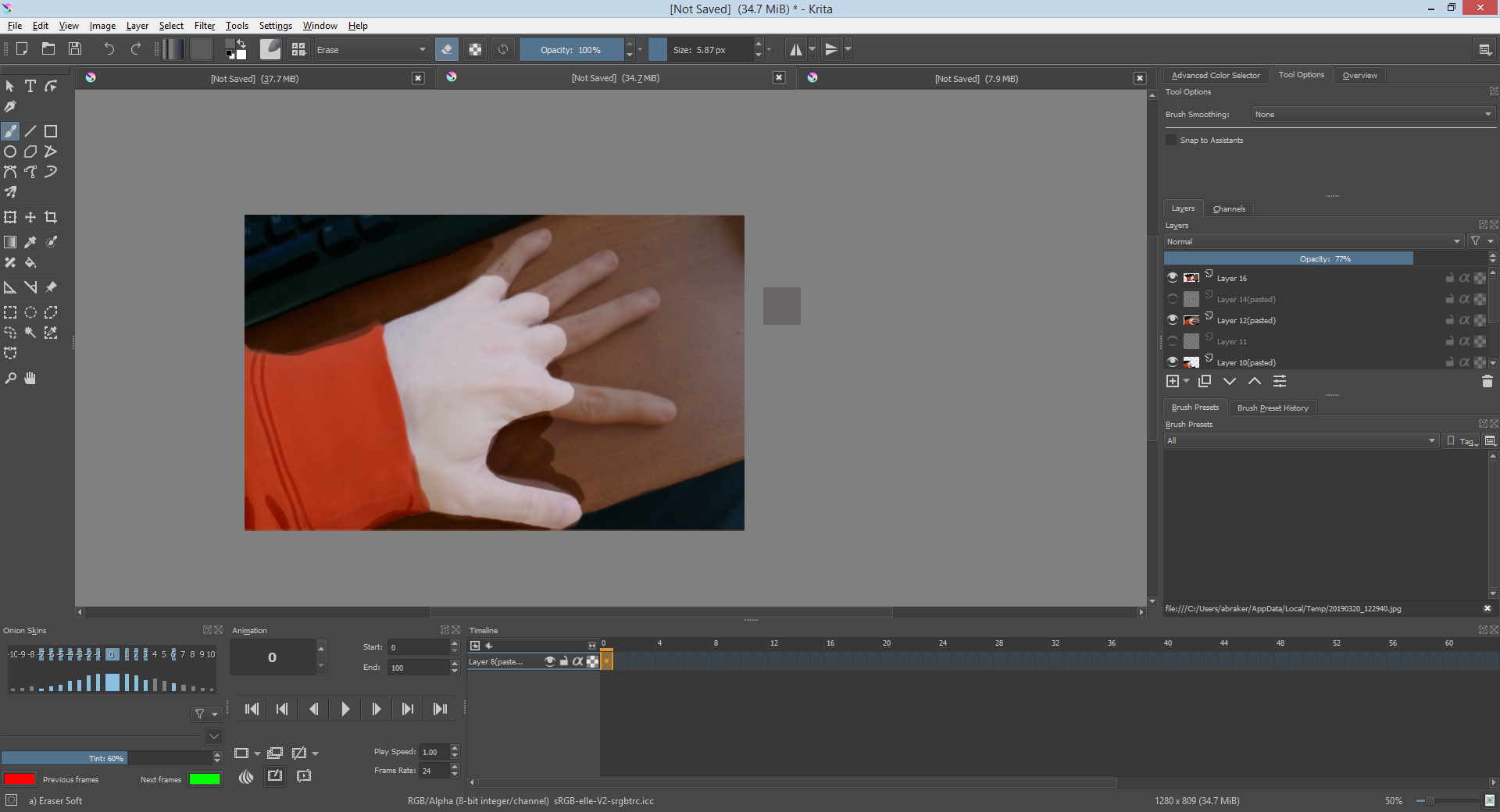1500x812 pixels.
Task: Expand the add layer dropdown arrow
Action: point(1187,381)
